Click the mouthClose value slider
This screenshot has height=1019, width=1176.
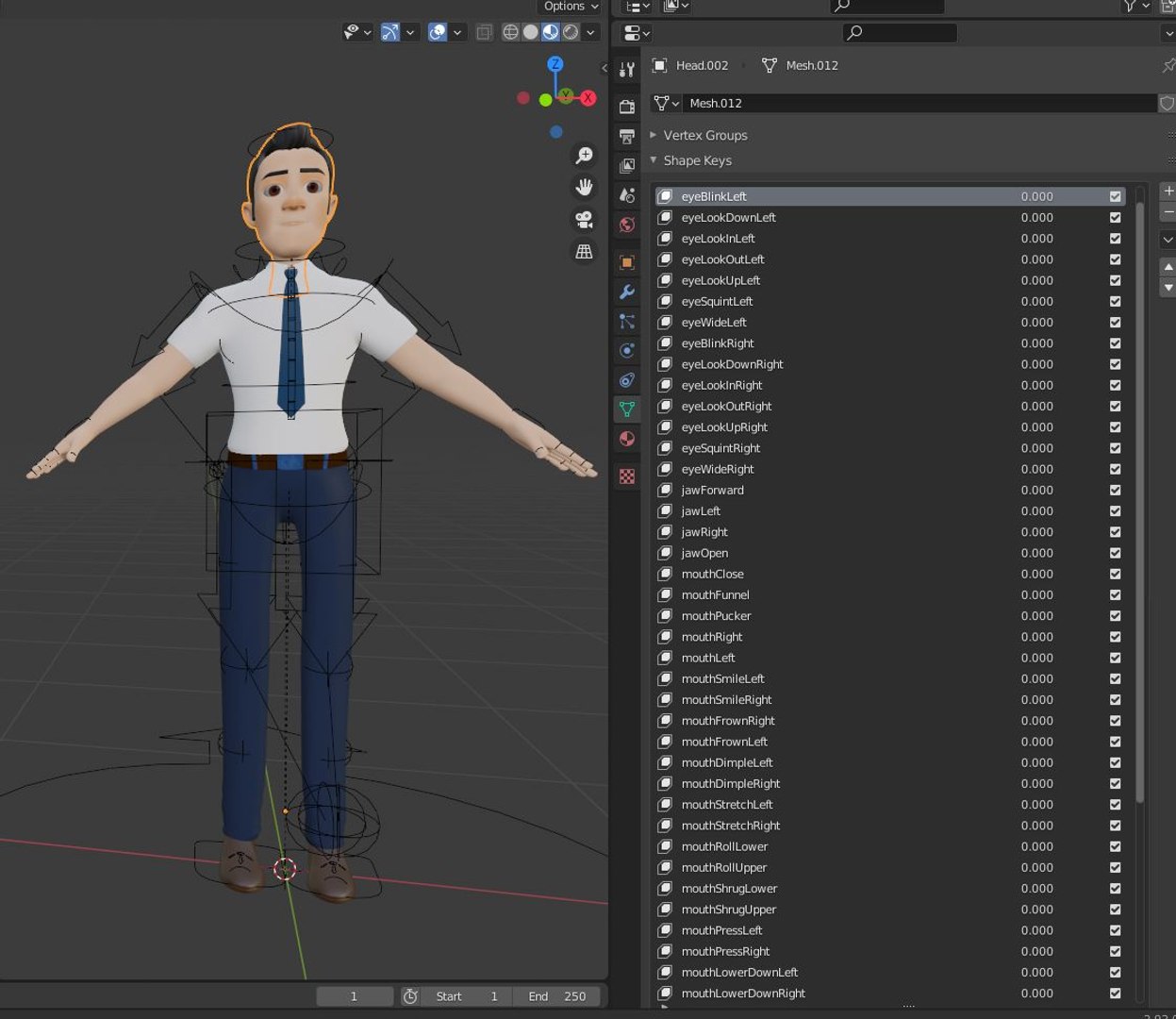coord(1036,574)
